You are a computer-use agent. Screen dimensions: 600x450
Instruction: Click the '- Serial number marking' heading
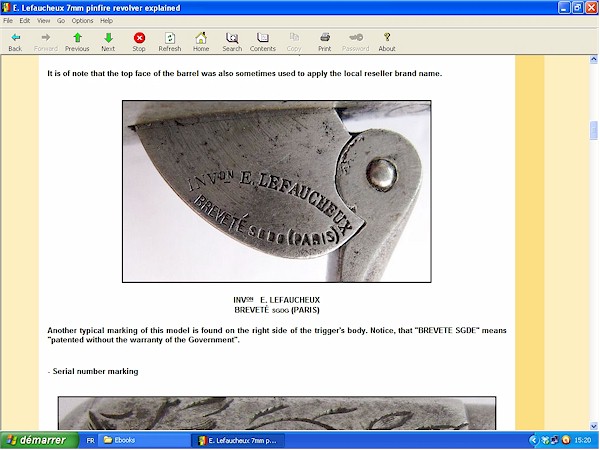[x=93, y=371]
